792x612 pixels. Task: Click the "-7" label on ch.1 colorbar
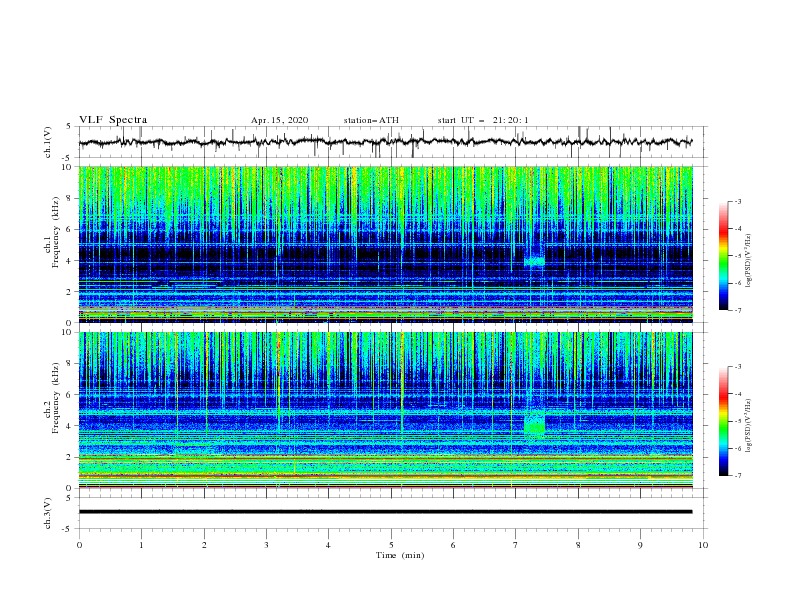(737, 310)
